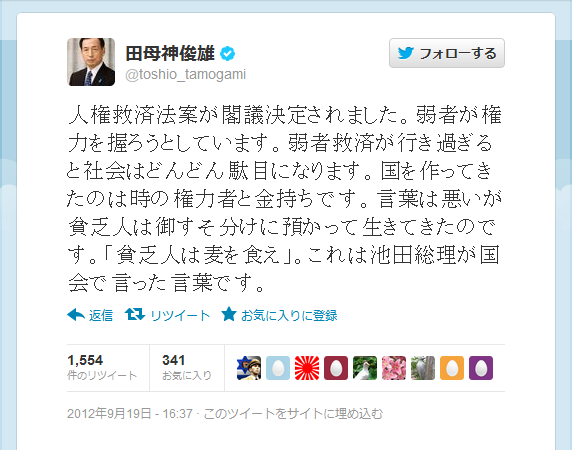
Task: Click the reply arrow icon
Action: [x=76, y=314]
